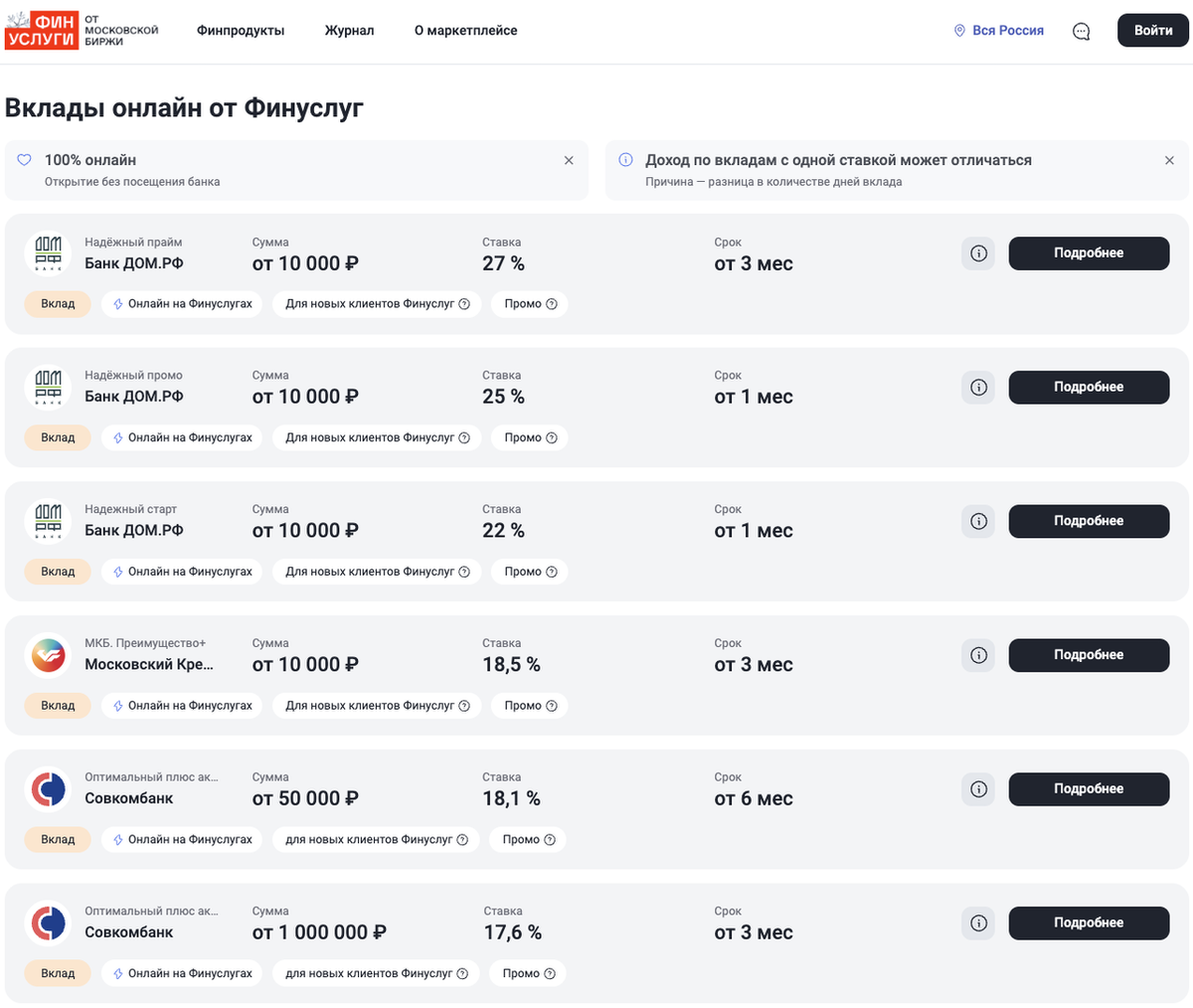This screenshot has height=1008, width=1193.
Task: Click Подробнее for Совкомбанк от 6 мес deposit
Action: click(1089, 789)
